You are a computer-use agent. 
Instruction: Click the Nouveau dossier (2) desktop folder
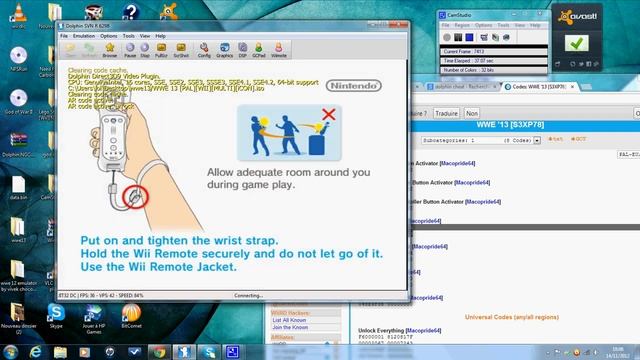(18, 318)
